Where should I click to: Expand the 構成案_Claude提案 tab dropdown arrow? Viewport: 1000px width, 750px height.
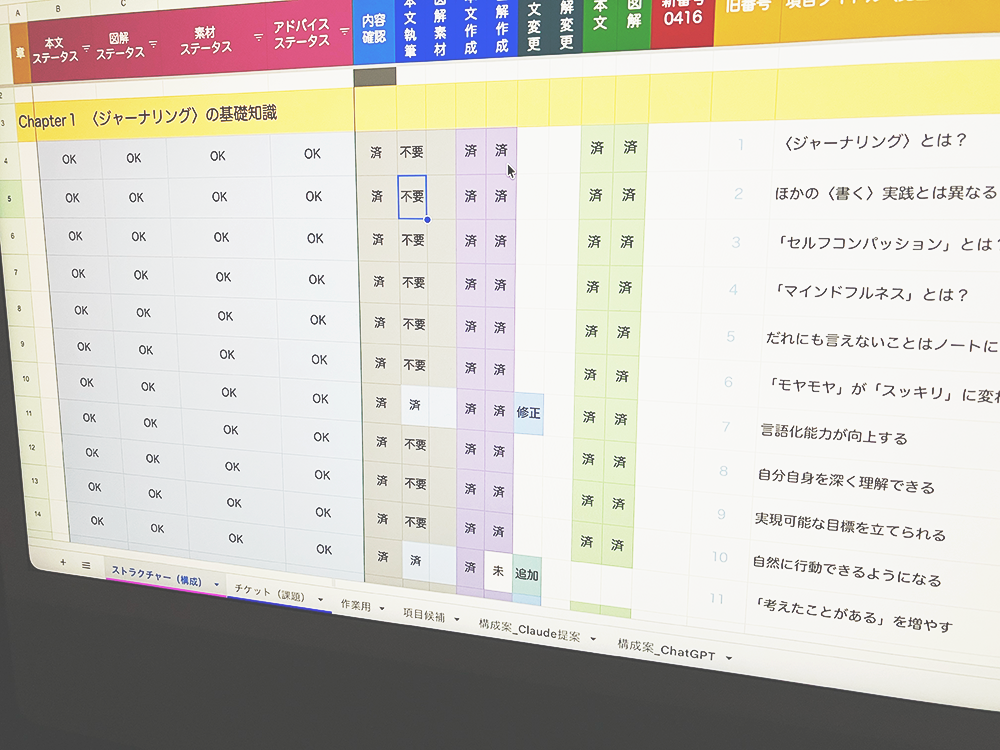pos(593,638)
